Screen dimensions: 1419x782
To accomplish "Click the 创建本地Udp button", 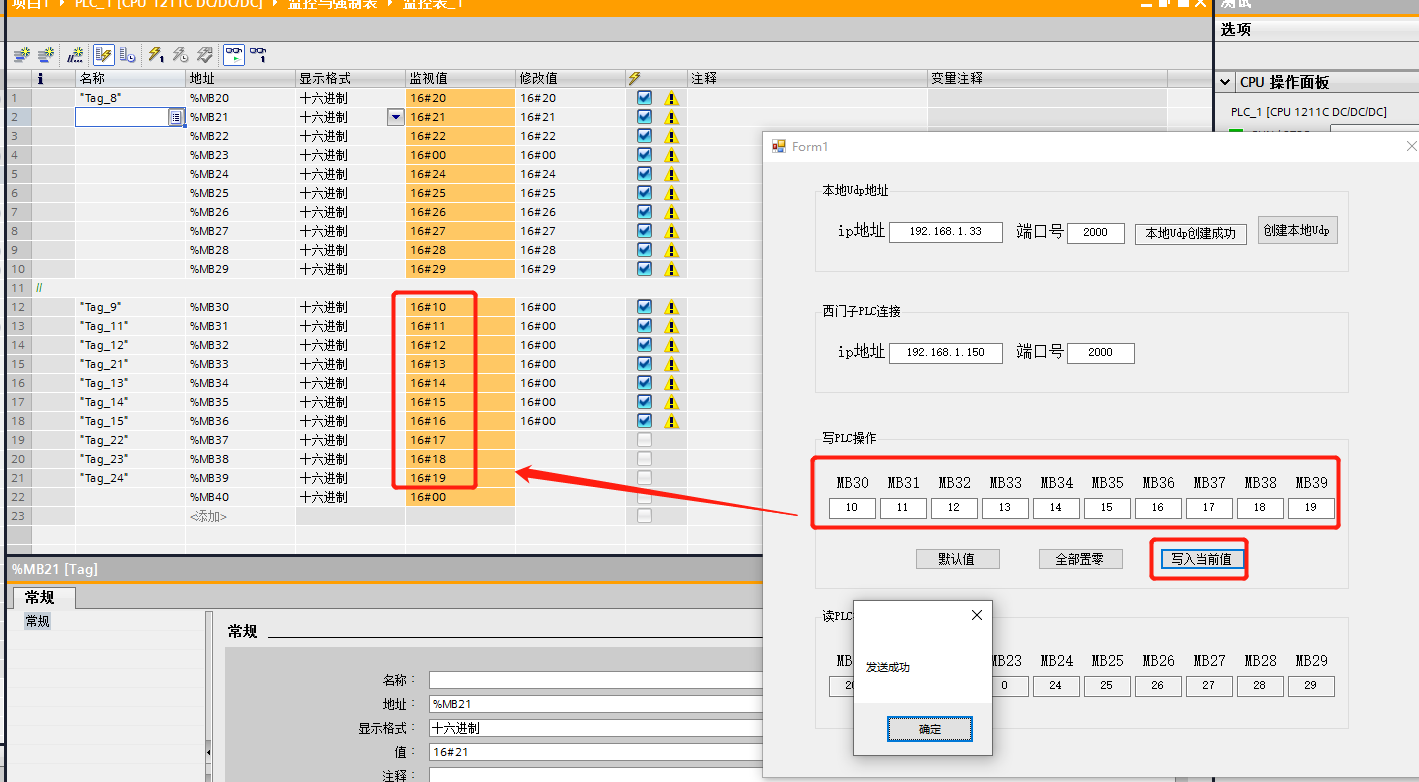I will [x=1297, y=230].
